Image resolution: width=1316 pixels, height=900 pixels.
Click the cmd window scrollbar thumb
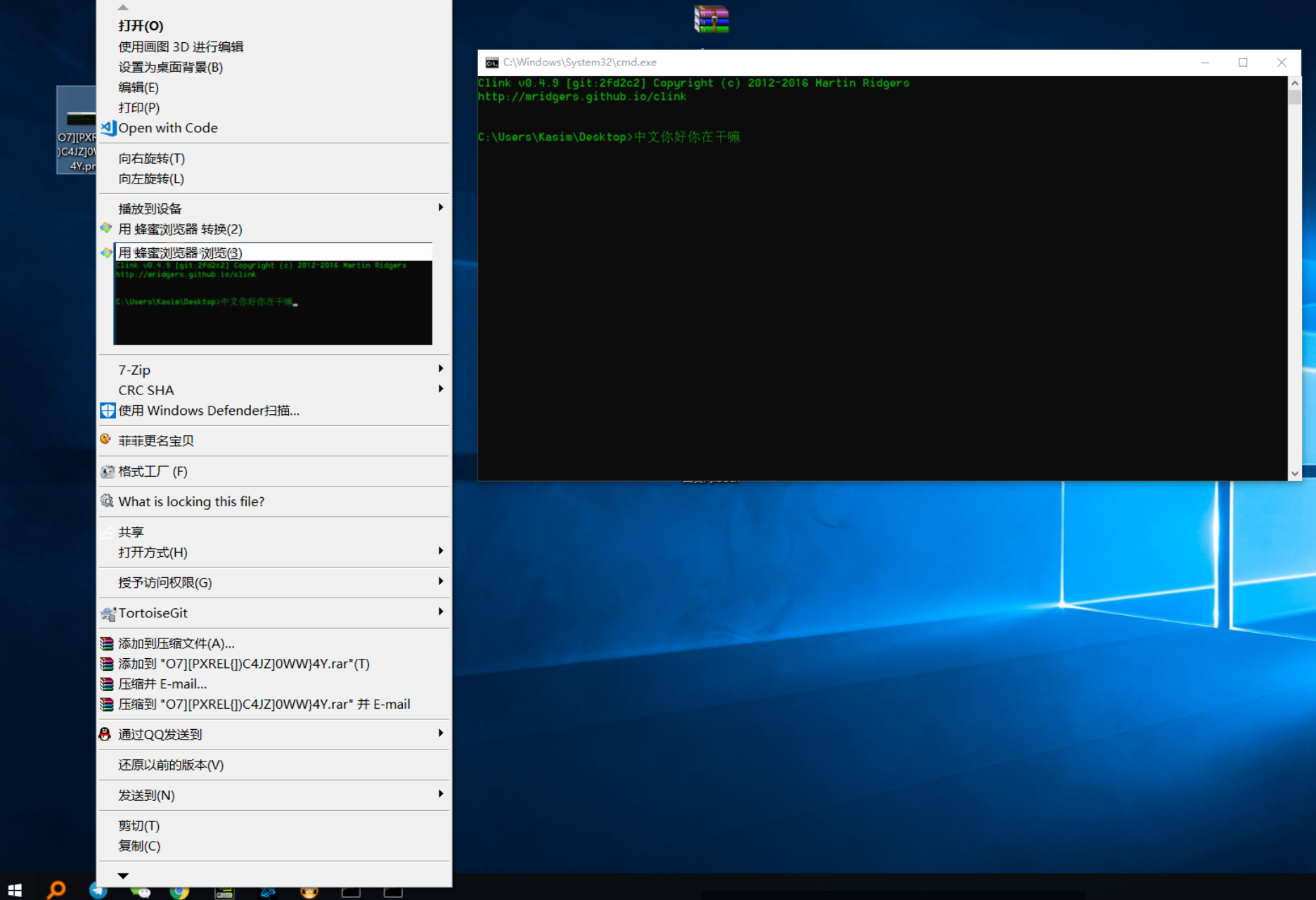tap(1295, 97)
